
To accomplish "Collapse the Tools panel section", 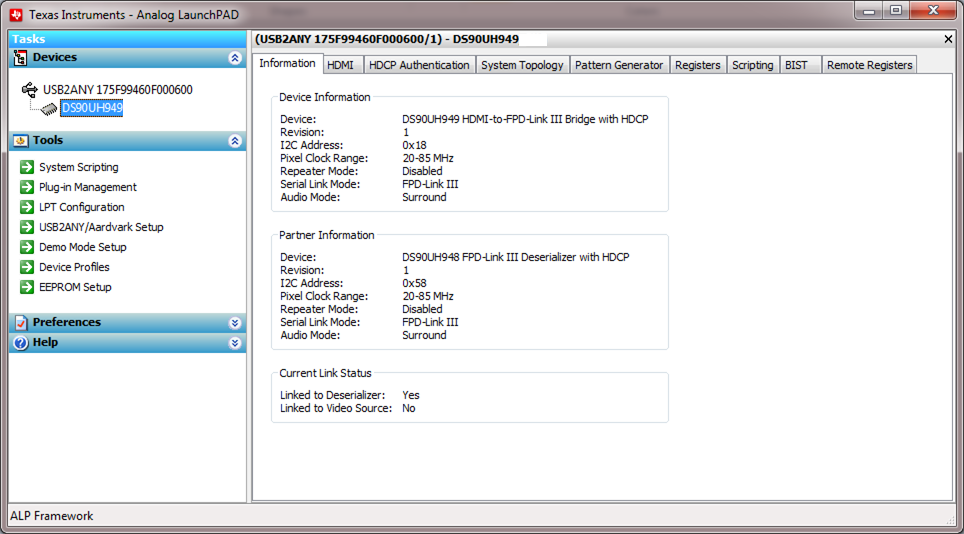I will tap(235, 141).
